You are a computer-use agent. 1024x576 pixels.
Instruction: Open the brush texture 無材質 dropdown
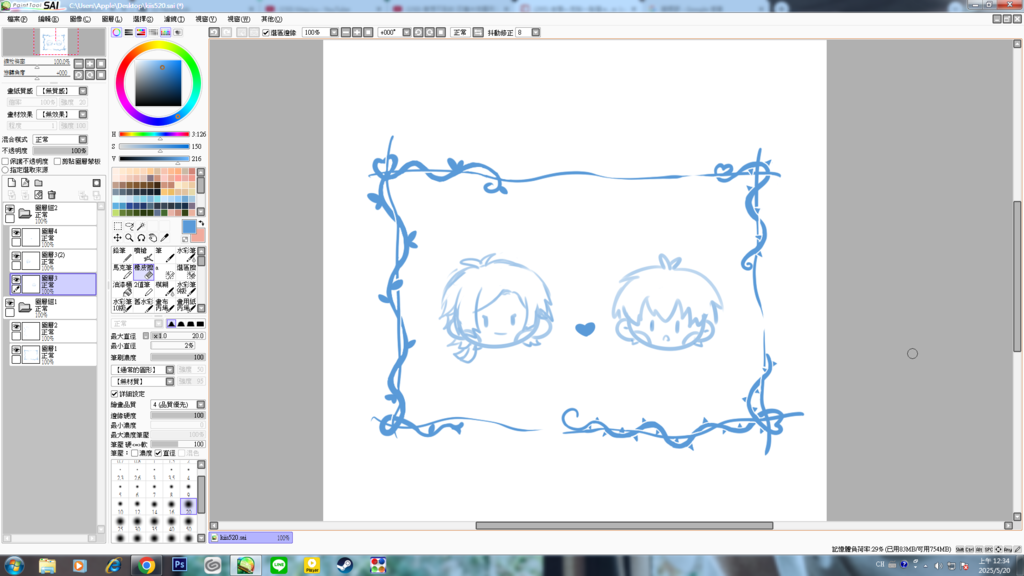[x=170, y=381]
